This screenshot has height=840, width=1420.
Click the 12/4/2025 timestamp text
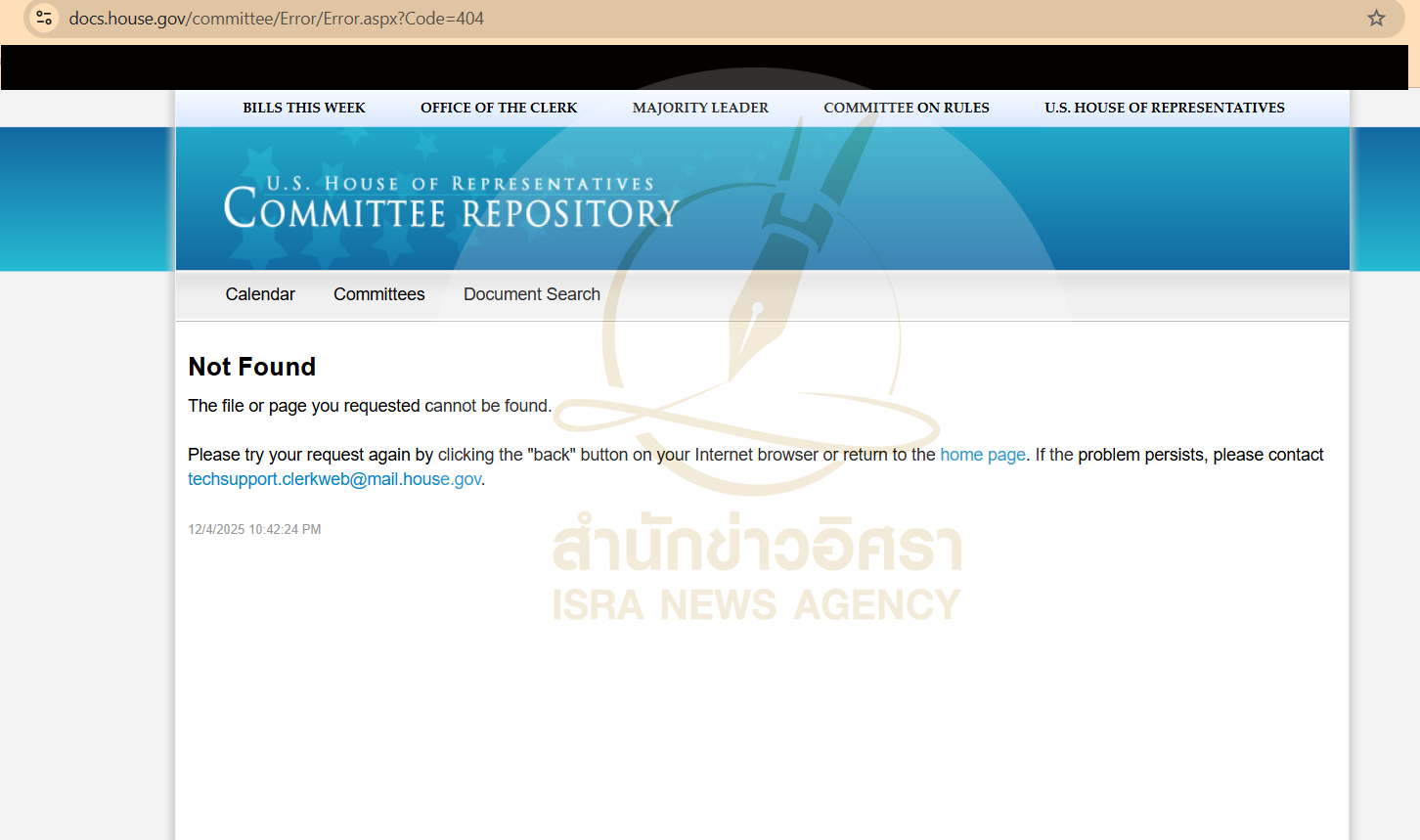point(254,529)
